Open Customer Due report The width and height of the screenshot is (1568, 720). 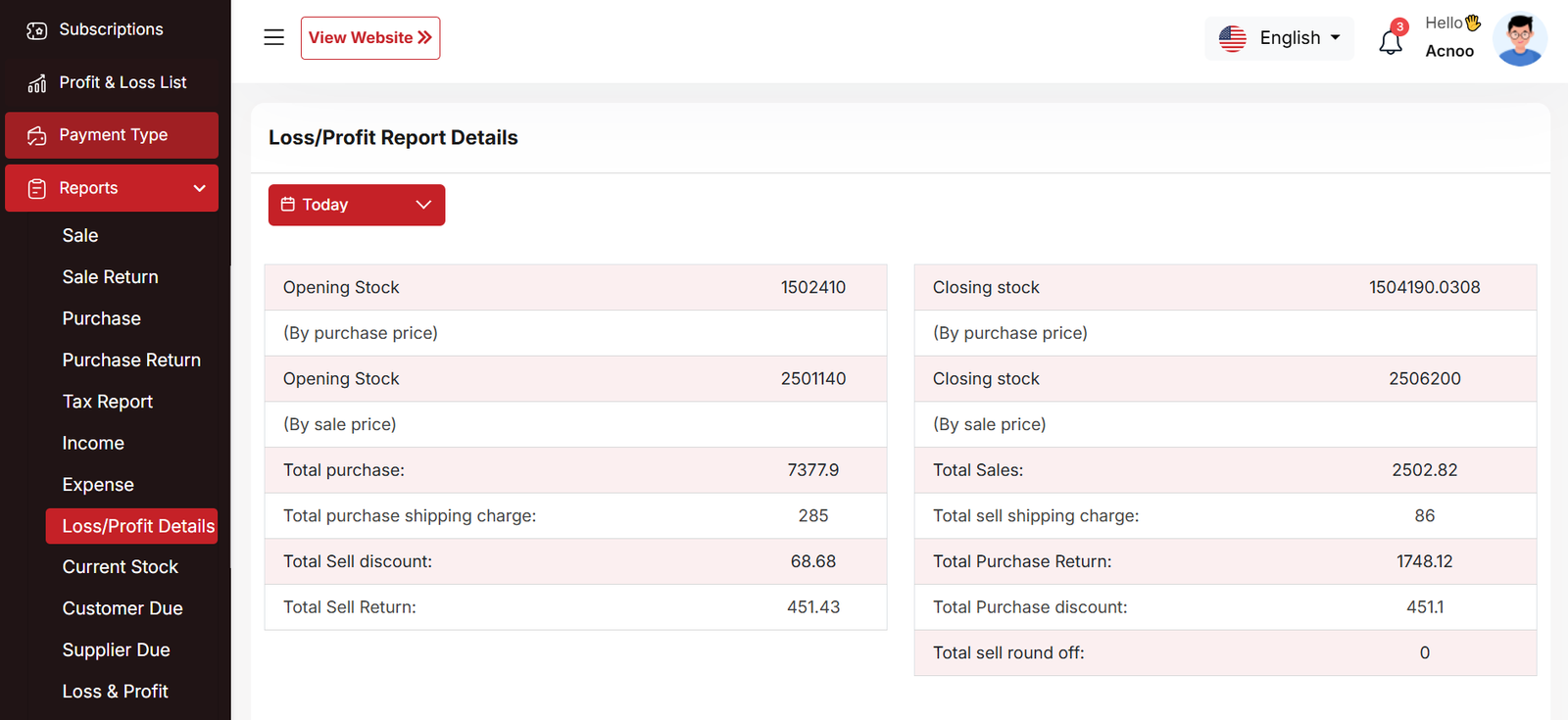[122, 608]
